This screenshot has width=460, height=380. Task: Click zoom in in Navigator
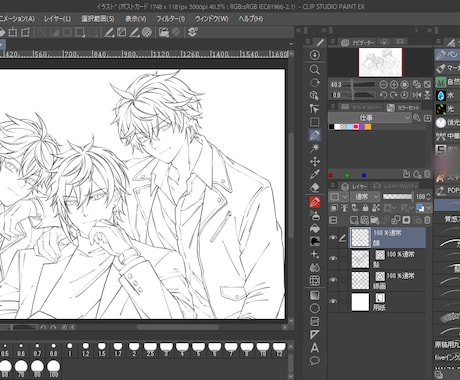pyautogui.click(x=394, y=85)
